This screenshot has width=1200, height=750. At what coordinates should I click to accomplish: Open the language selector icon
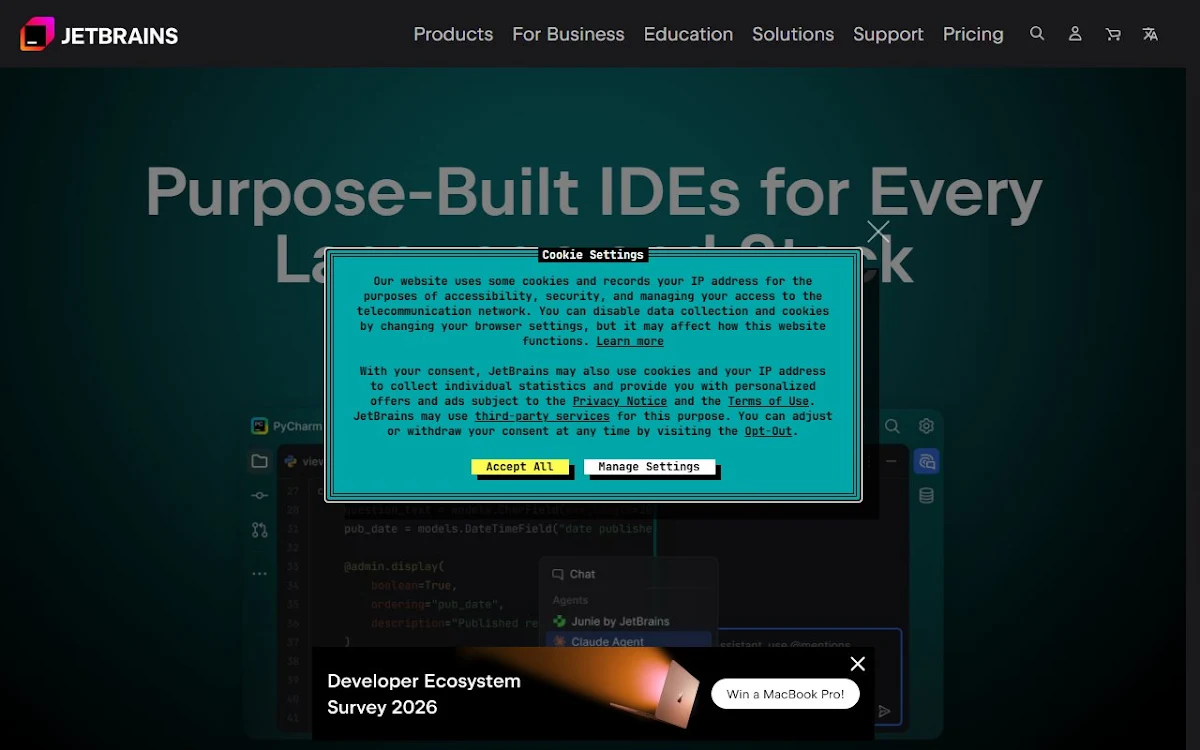click(1151, 34)
